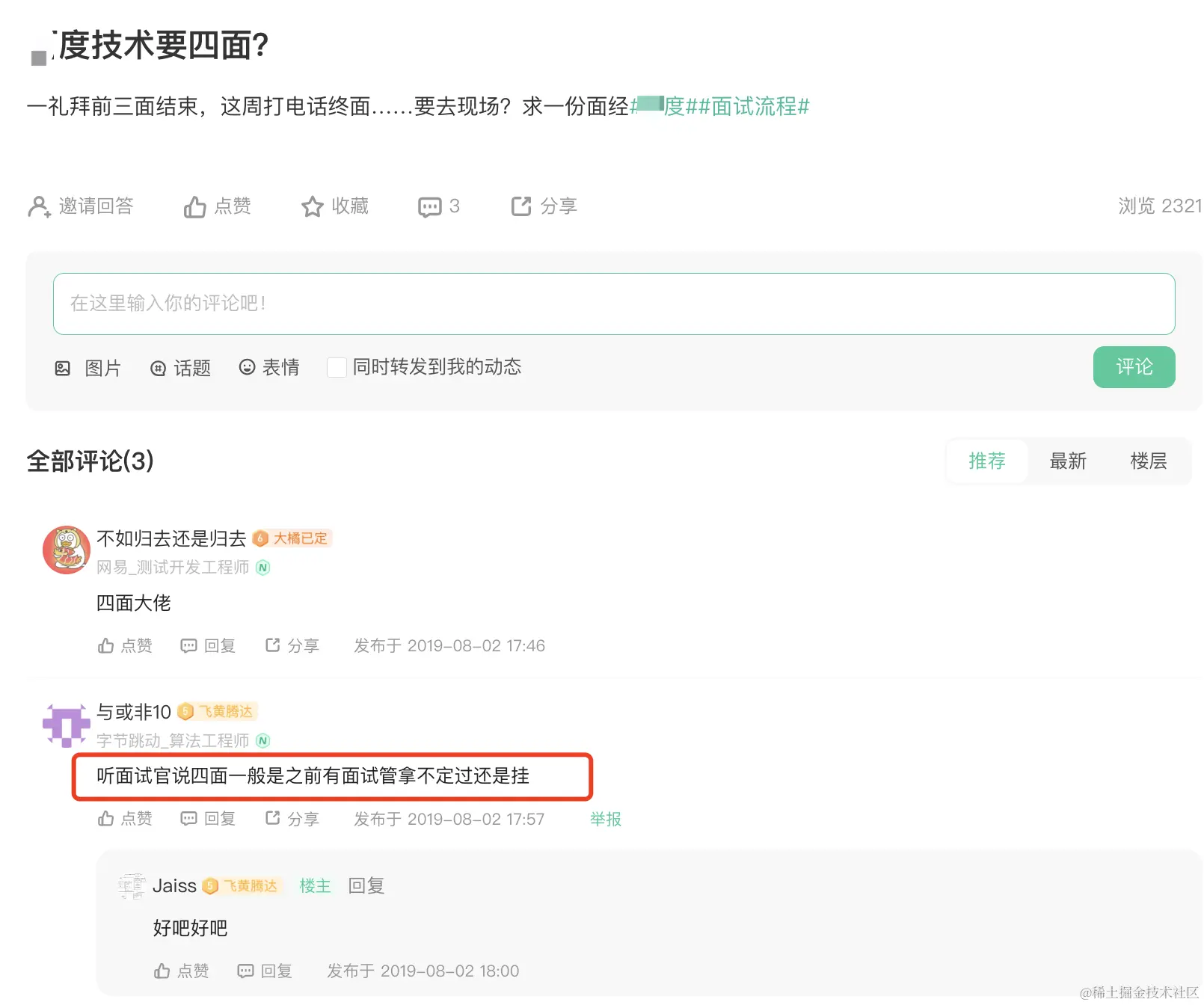Viewport: 1204px width, 1005px height.
Task: Open the 表情 emoji picker
Action: [247, 367]
